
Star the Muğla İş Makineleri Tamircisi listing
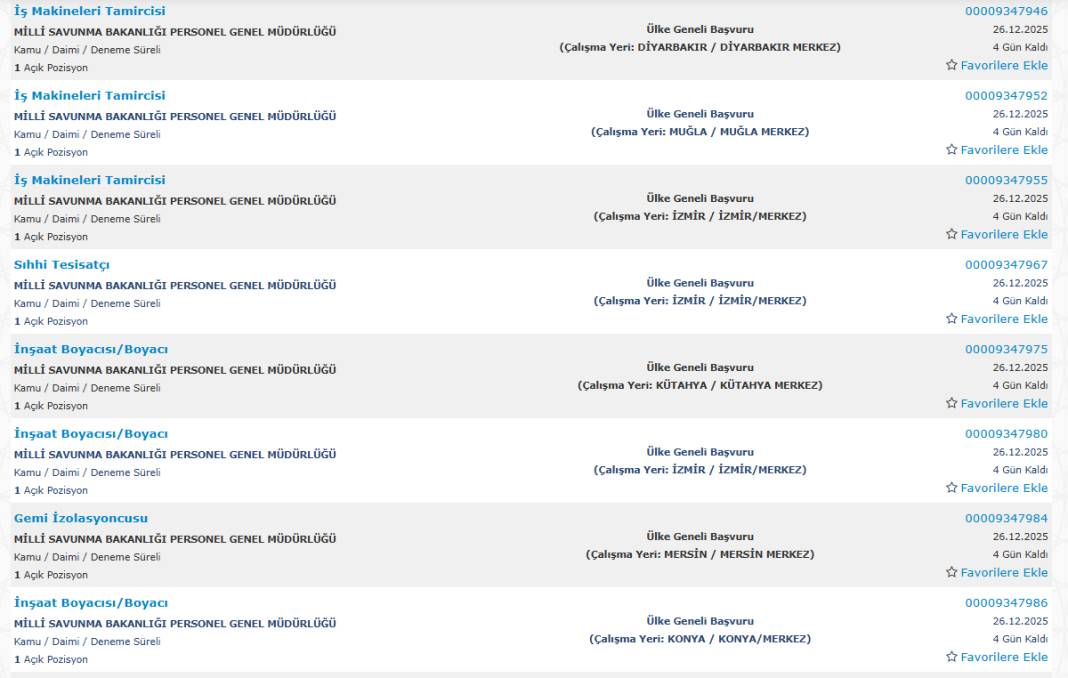951,150
